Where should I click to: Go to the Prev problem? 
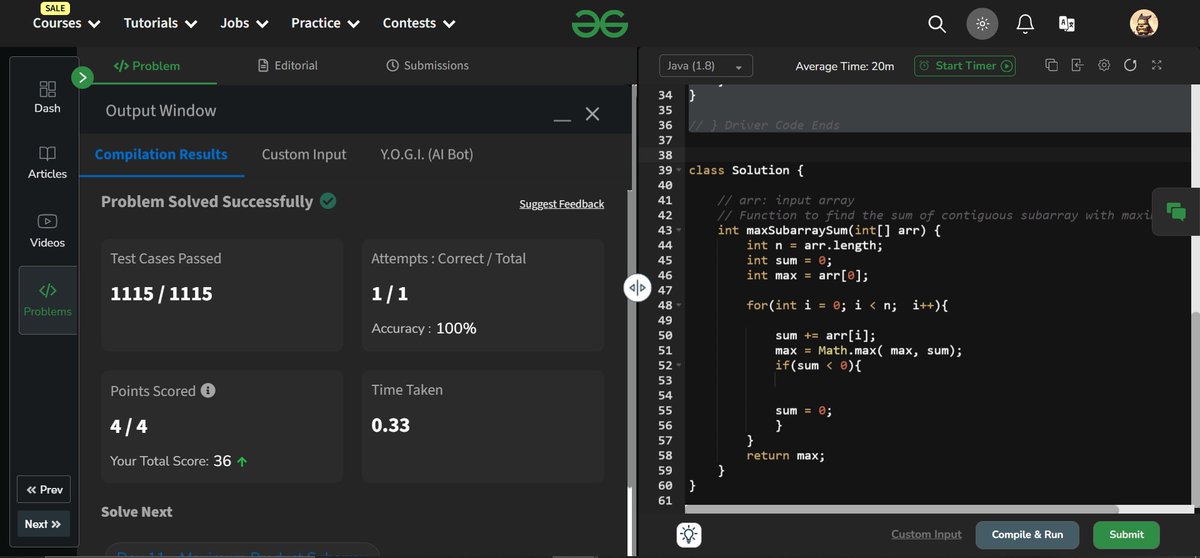coord(44,490)
